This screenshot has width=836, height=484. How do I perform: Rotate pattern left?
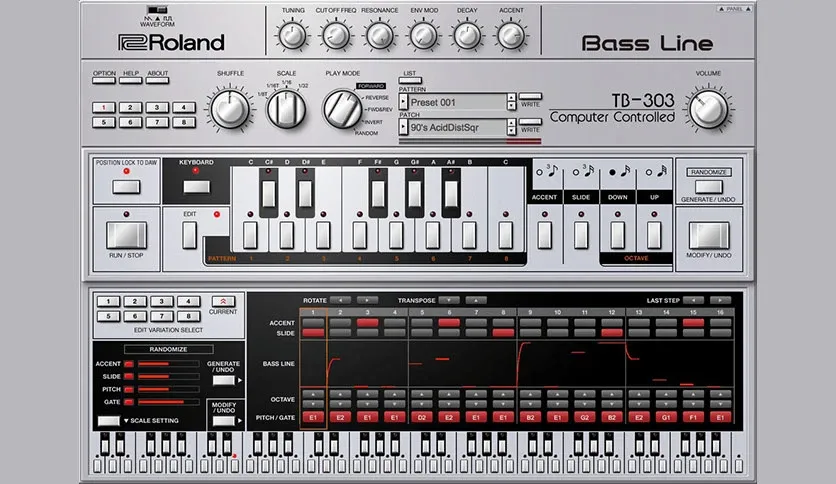[x=340, y=300]
